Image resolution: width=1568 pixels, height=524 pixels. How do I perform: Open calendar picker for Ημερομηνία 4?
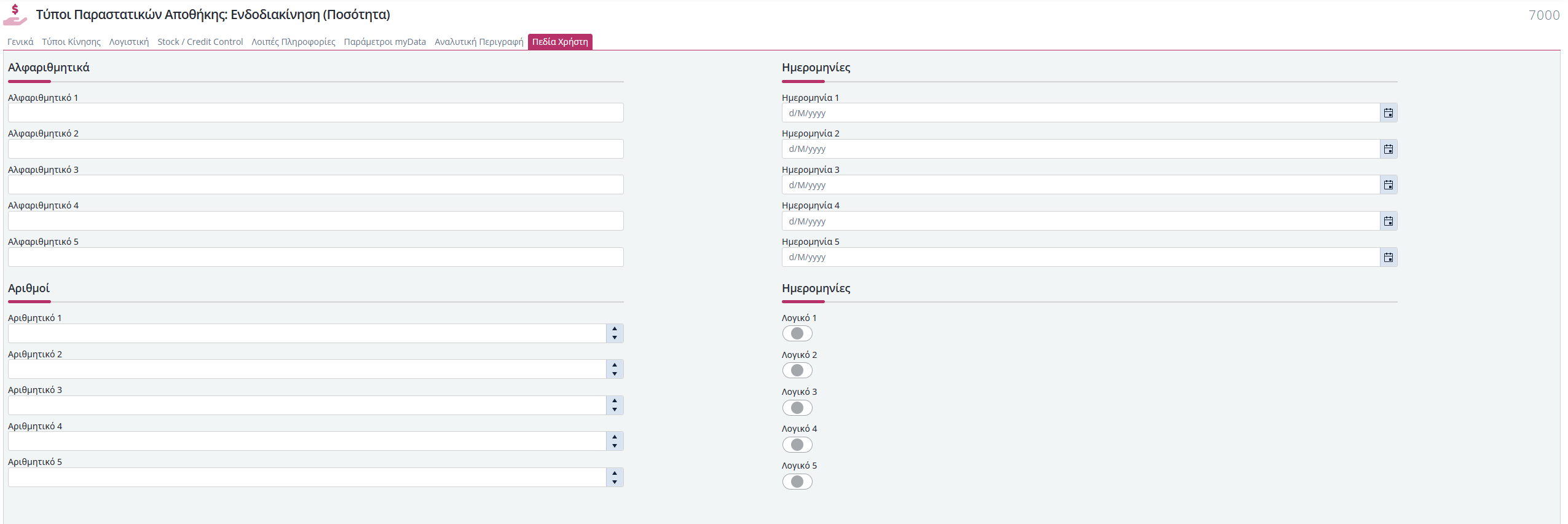coord(1388,221)
